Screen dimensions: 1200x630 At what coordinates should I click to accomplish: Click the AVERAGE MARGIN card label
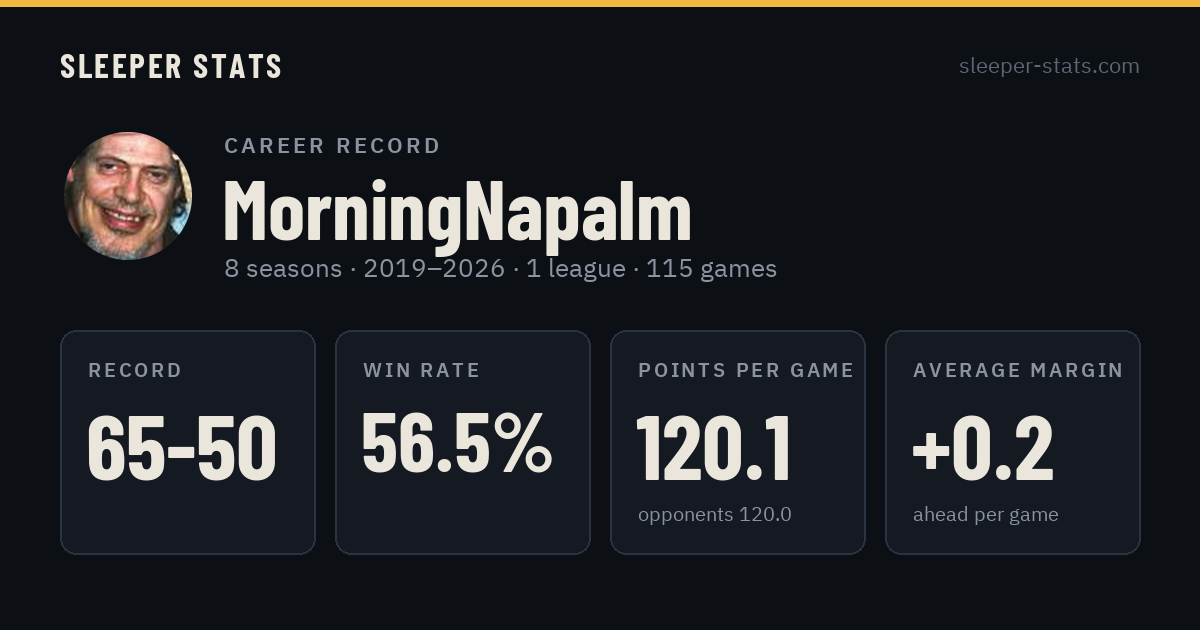(1018, 371)
